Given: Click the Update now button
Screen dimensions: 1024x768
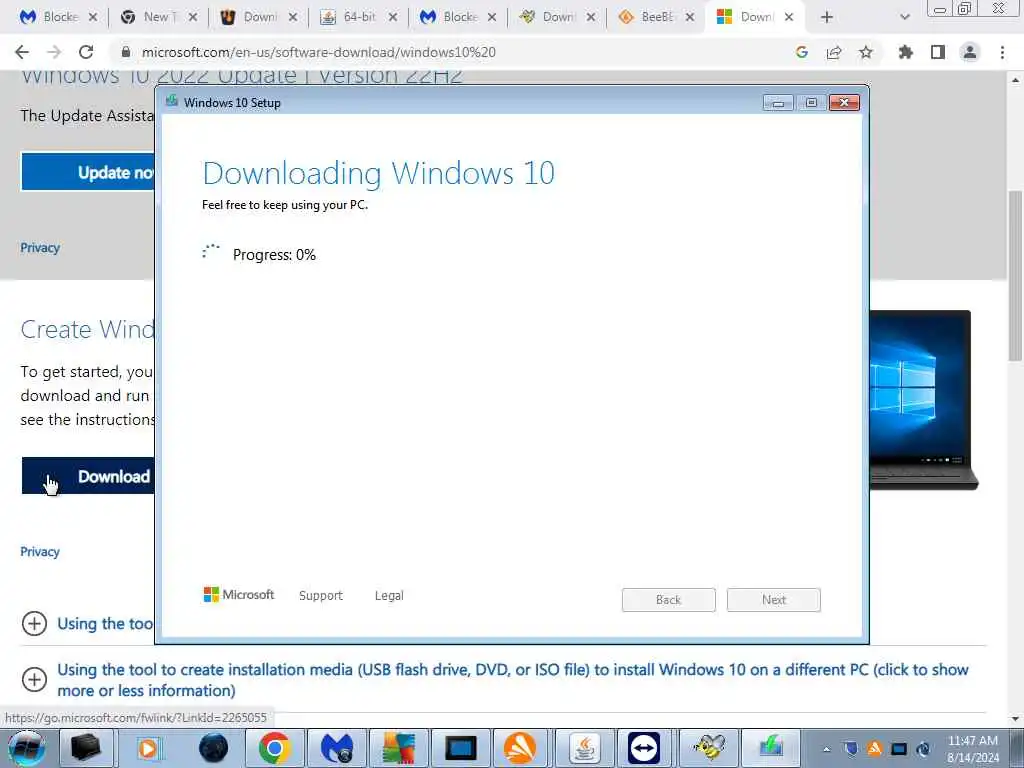Looking at the screenshot, I should click(88, 172).
